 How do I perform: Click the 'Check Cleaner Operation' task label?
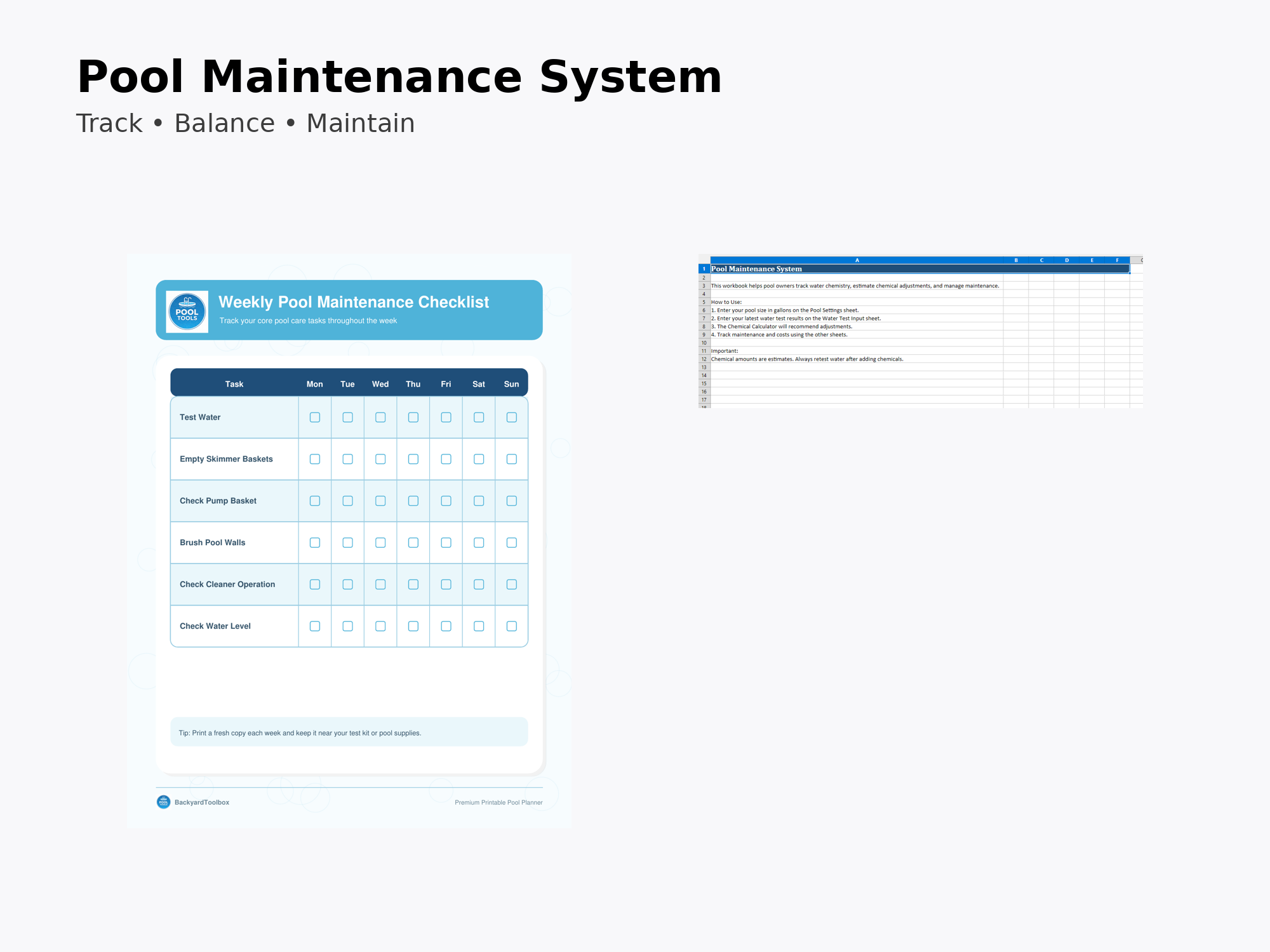[227, 585]
